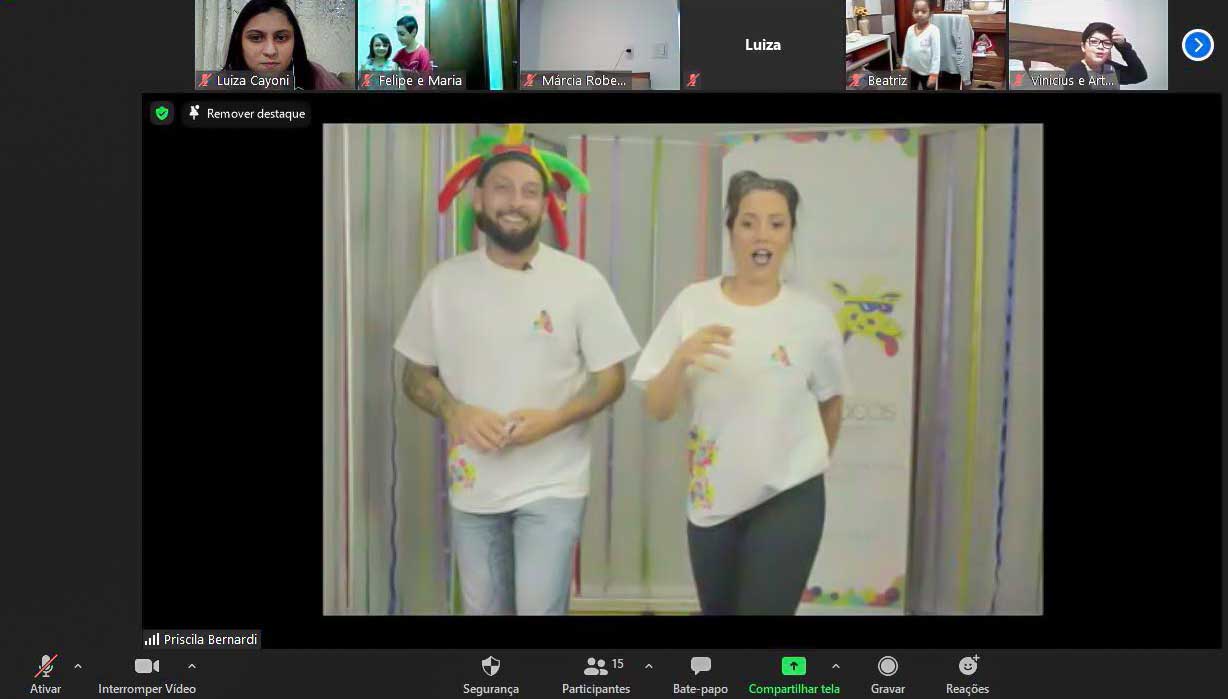The image size is (1228, 699).
Task: Start recording with the Gravar icon
Action: tap(887, 667)
